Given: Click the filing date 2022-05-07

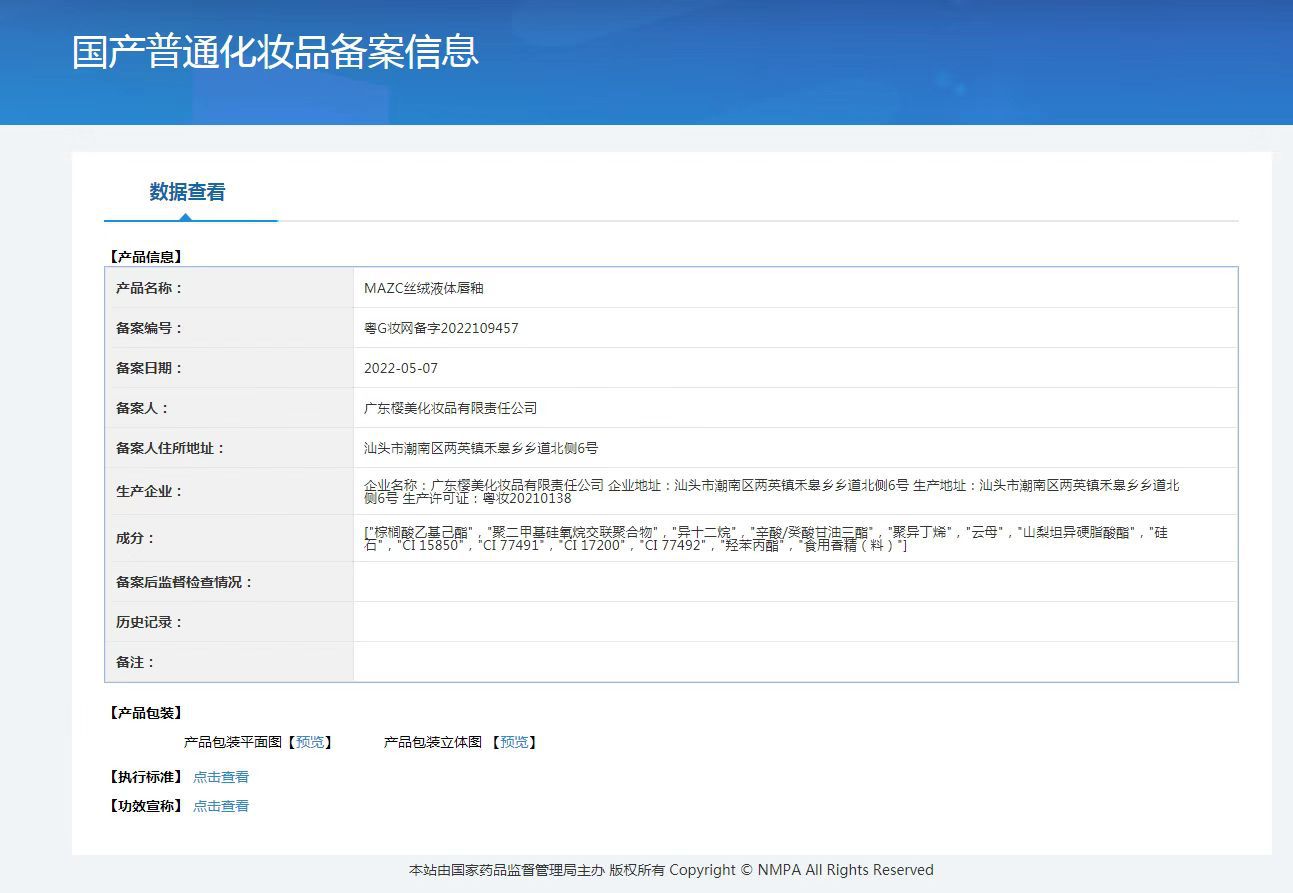Looking at the screenshot, I should [x=401, y=368].
